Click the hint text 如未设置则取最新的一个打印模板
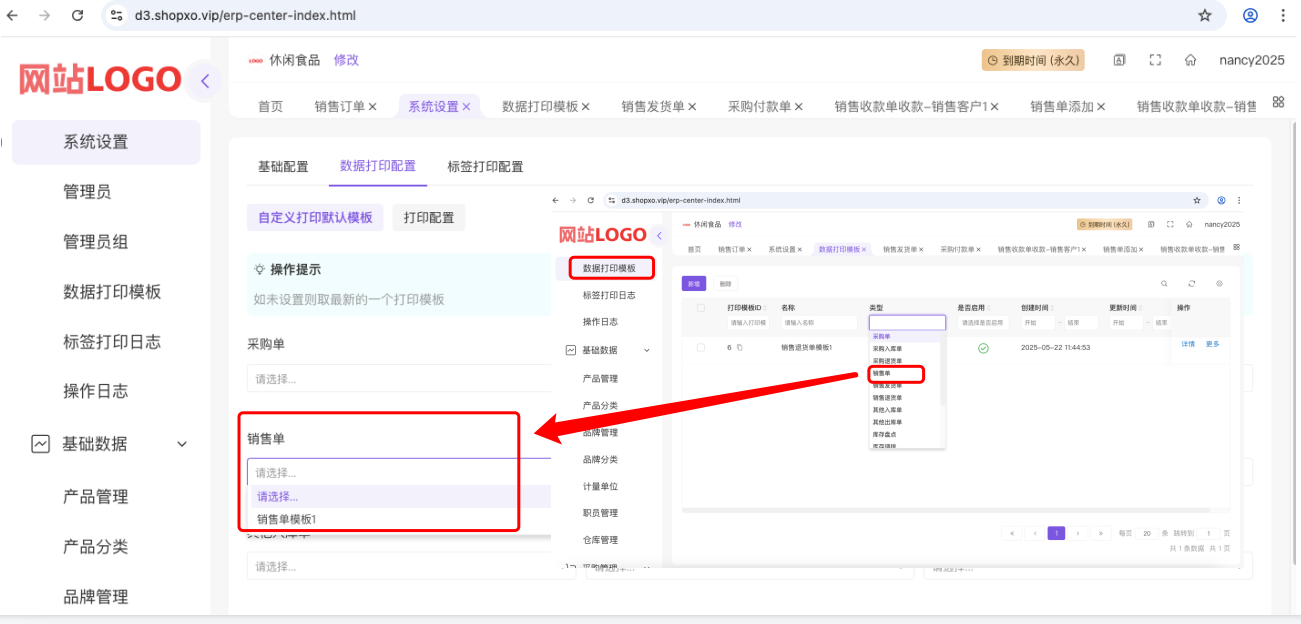Image resolution: width=1301 pixels, height=624 pixels. coord(349,299)
